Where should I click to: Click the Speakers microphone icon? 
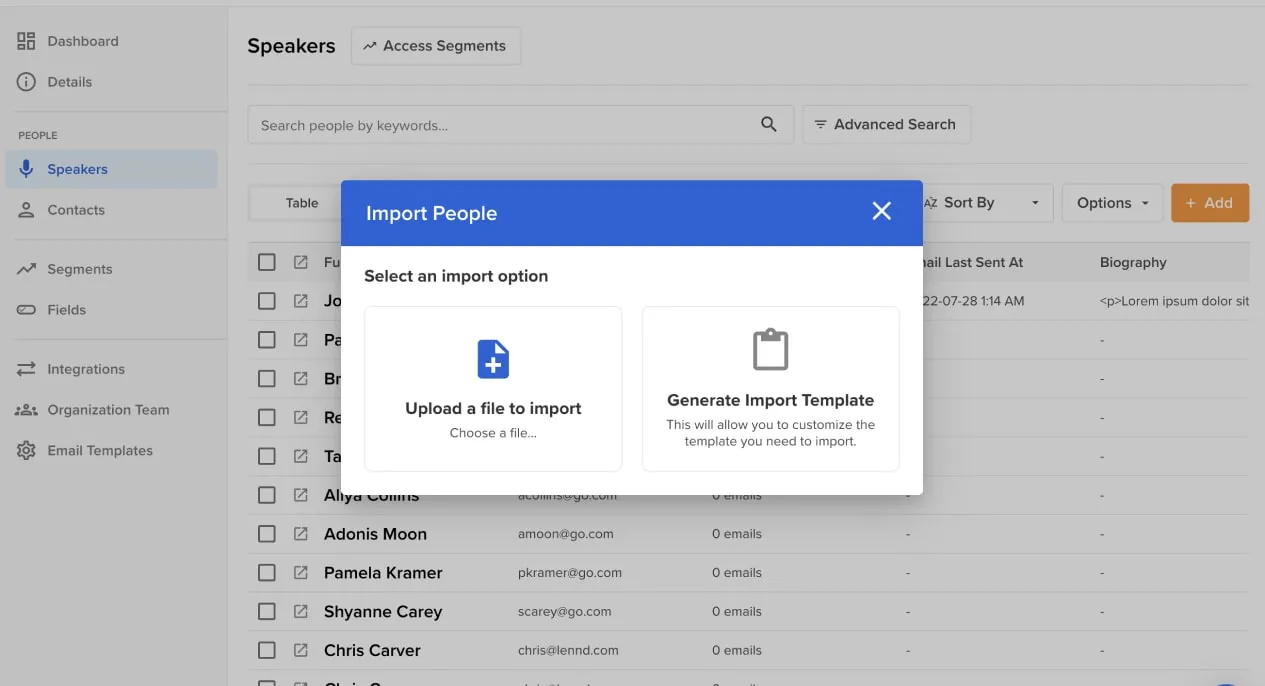pyautogui.click(x=26, y=169)
